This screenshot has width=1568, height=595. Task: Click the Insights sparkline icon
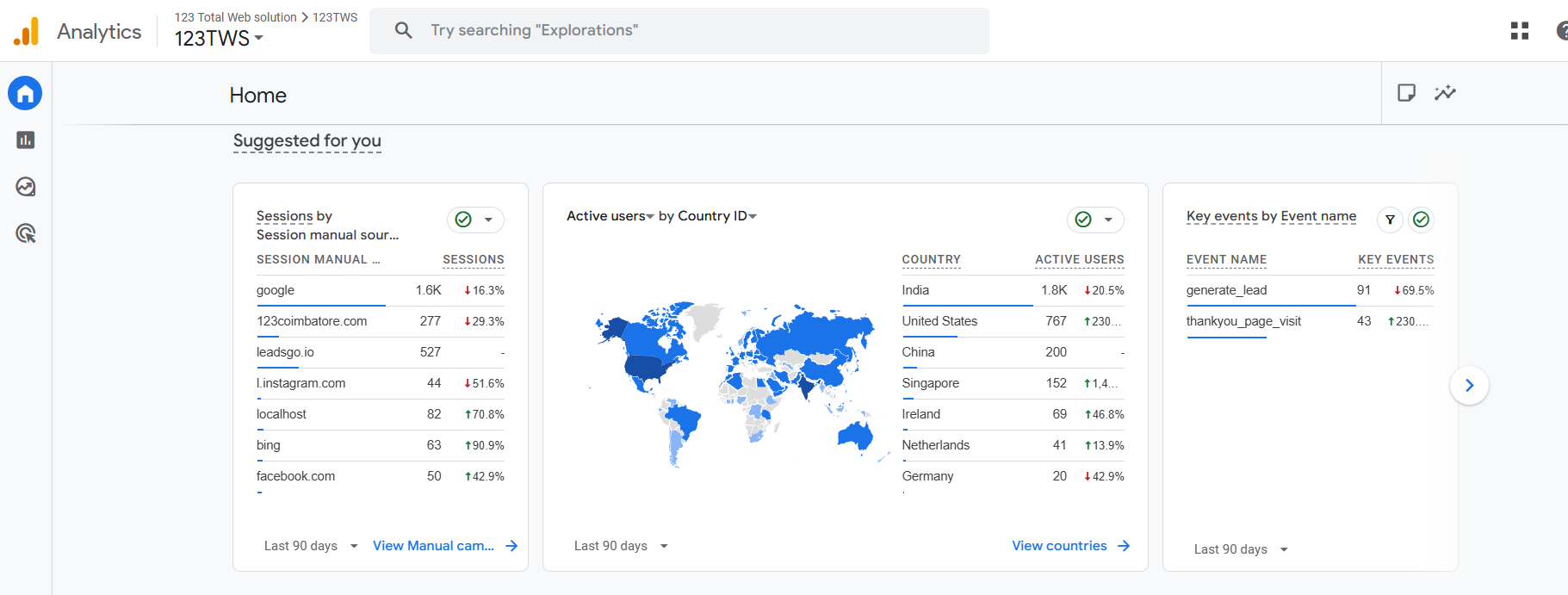(x=1445, y=93)
